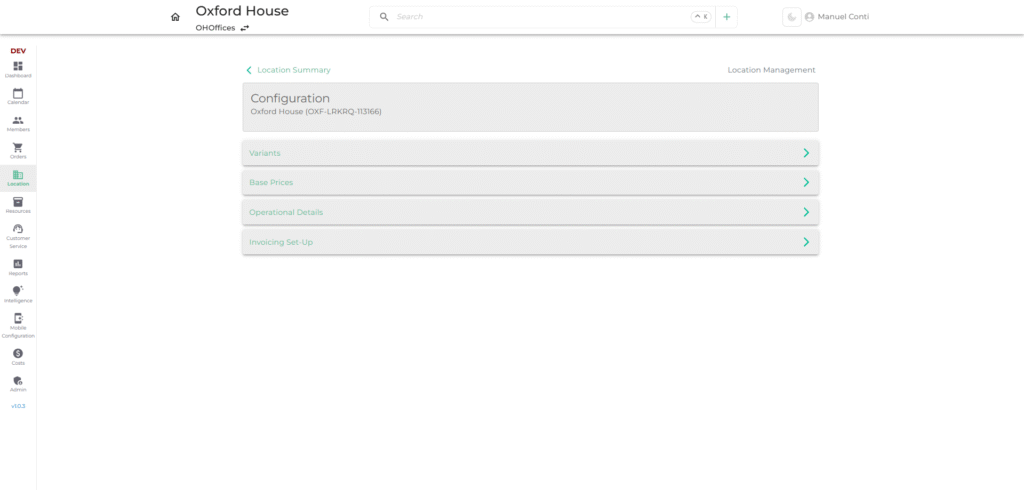The height and width of the screenshot is (490, 1024).
Task: Open Intelligence lightbulb icon
Action: 18,293
